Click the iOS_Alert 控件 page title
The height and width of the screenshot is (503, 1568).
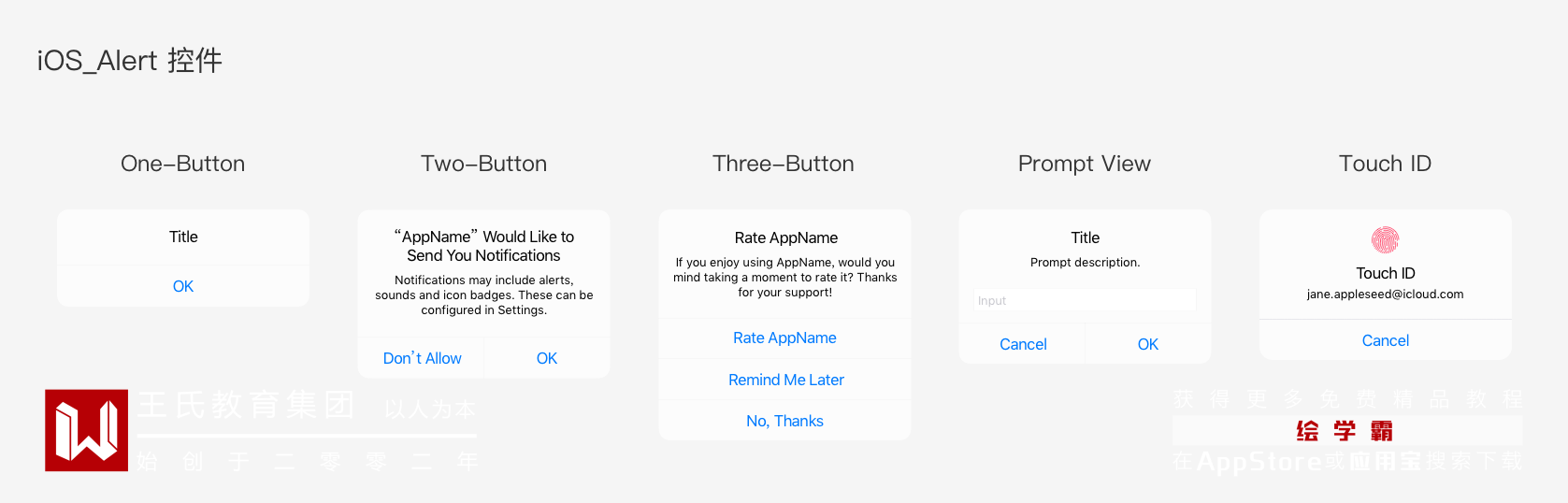point(130,61)
